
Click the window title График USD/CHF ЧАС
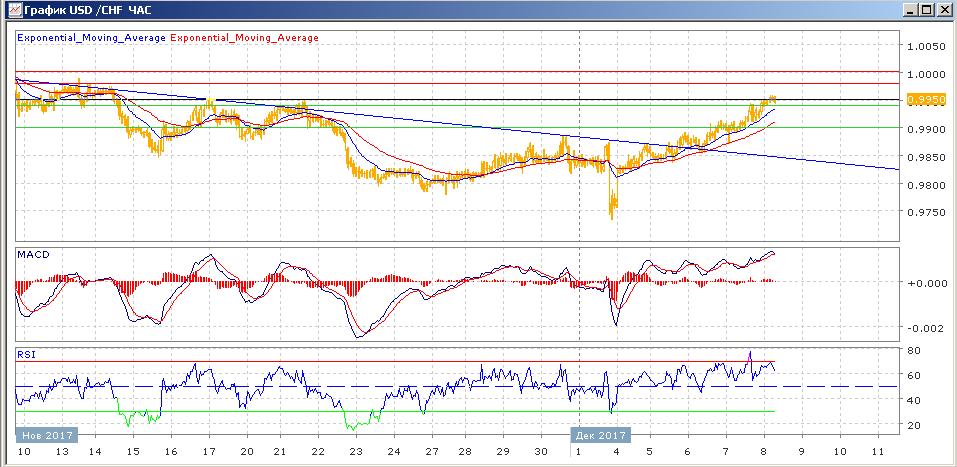coord(88,10)
